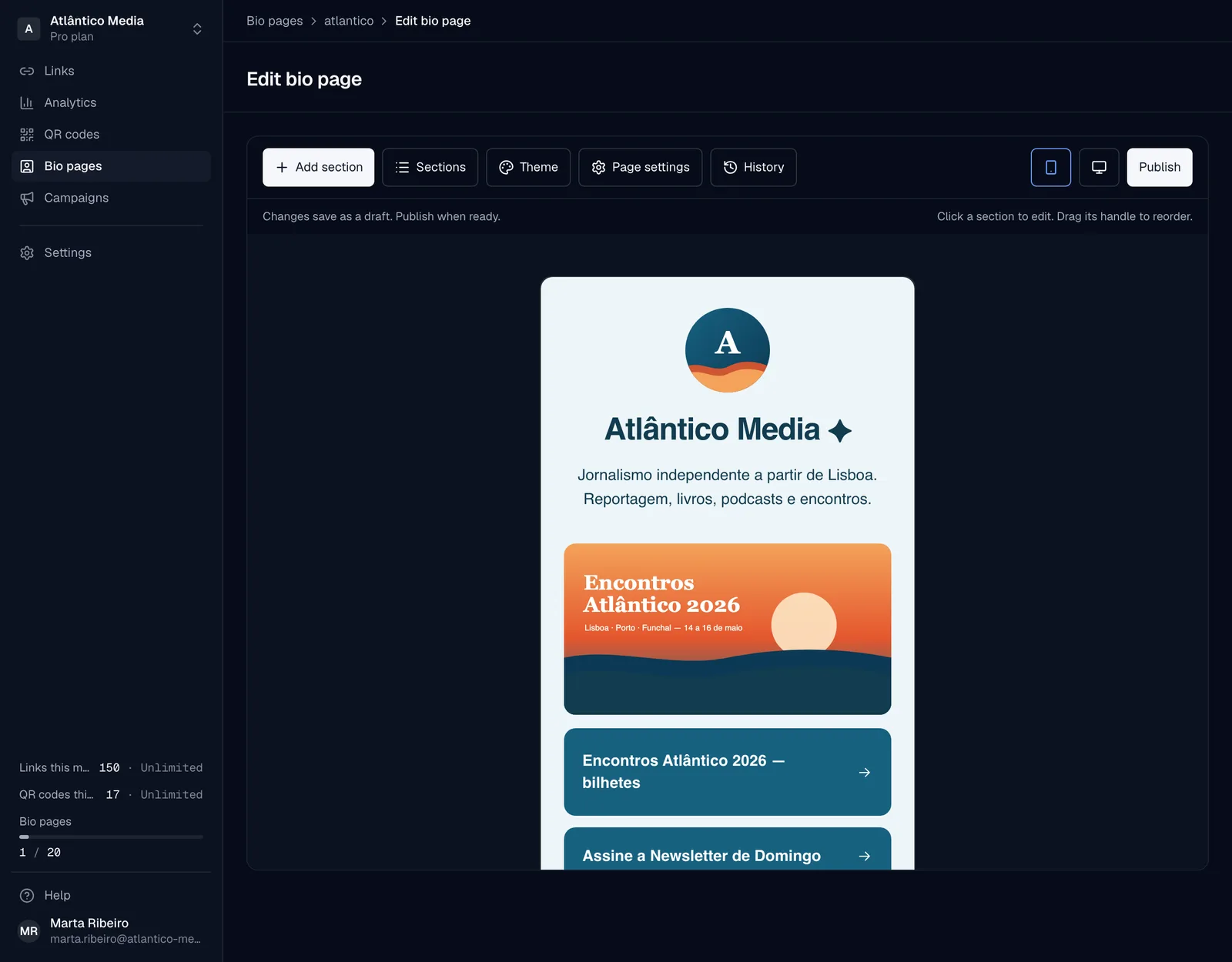
Task: Expand the Atlântico Media workspace switcher
Action: [111, 28]
